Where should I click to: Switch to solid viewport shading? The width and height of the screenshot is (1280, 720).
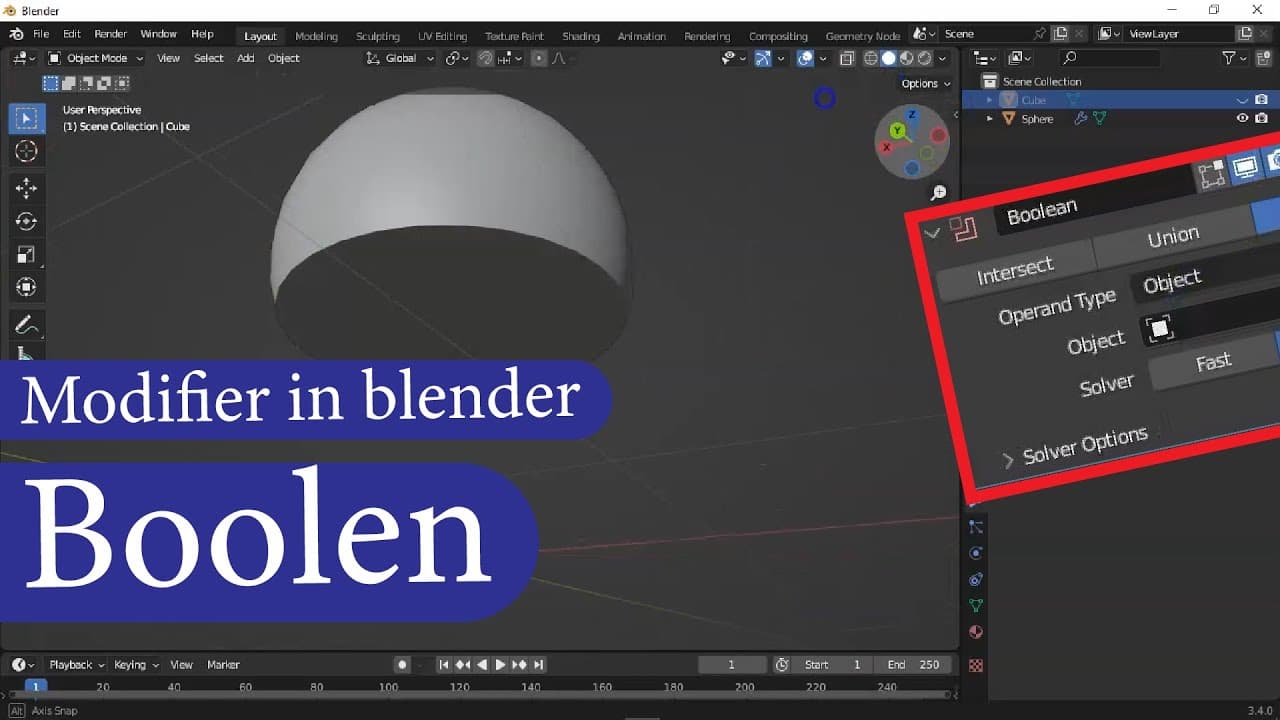(x=888, y=58)
